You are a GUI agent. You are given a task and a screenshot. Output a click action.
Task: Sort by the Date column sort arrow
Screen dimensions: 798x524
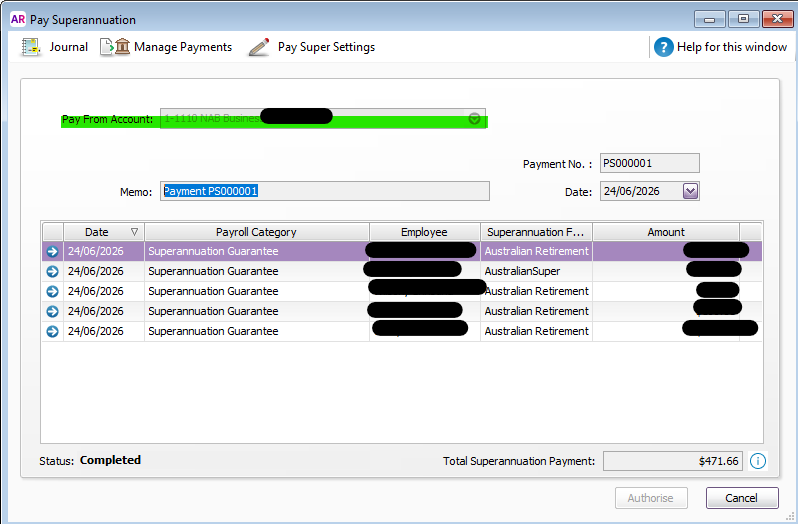[134, 232]
